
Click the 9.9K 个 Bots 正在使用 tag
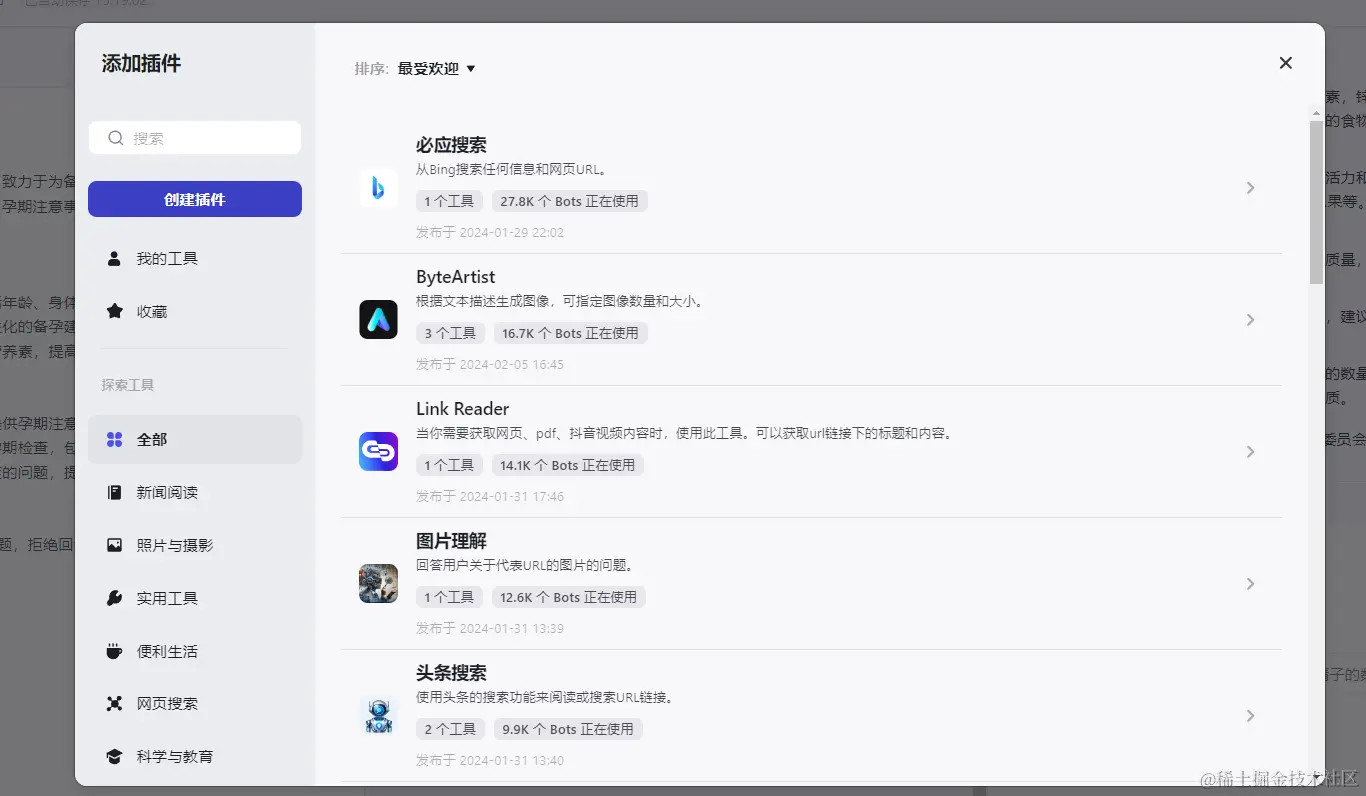[x=568, y=729]
